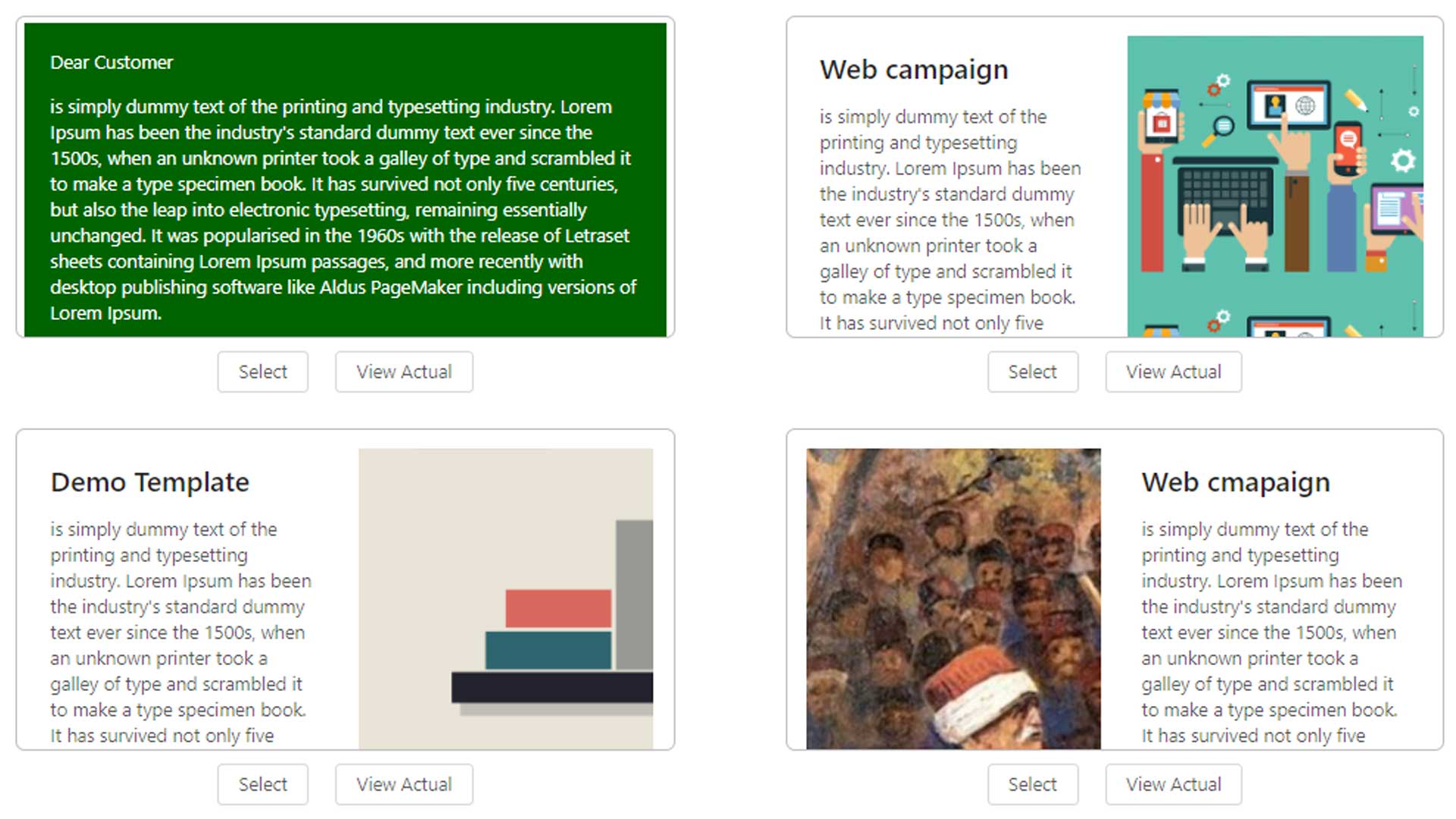
Task: Click the Dear Customer greeting text
Action: [111, 62]
